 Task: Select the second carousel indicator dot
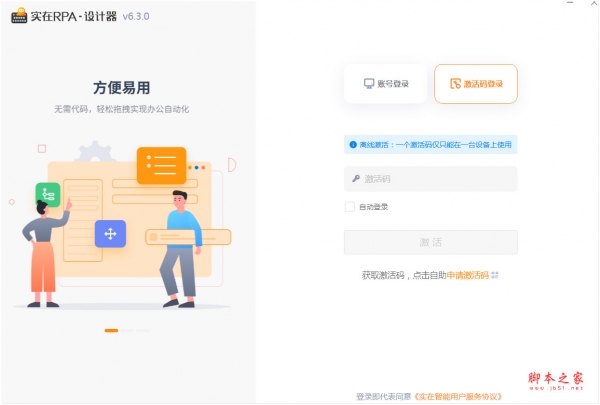pyautogui.click(x=127, y=330)
